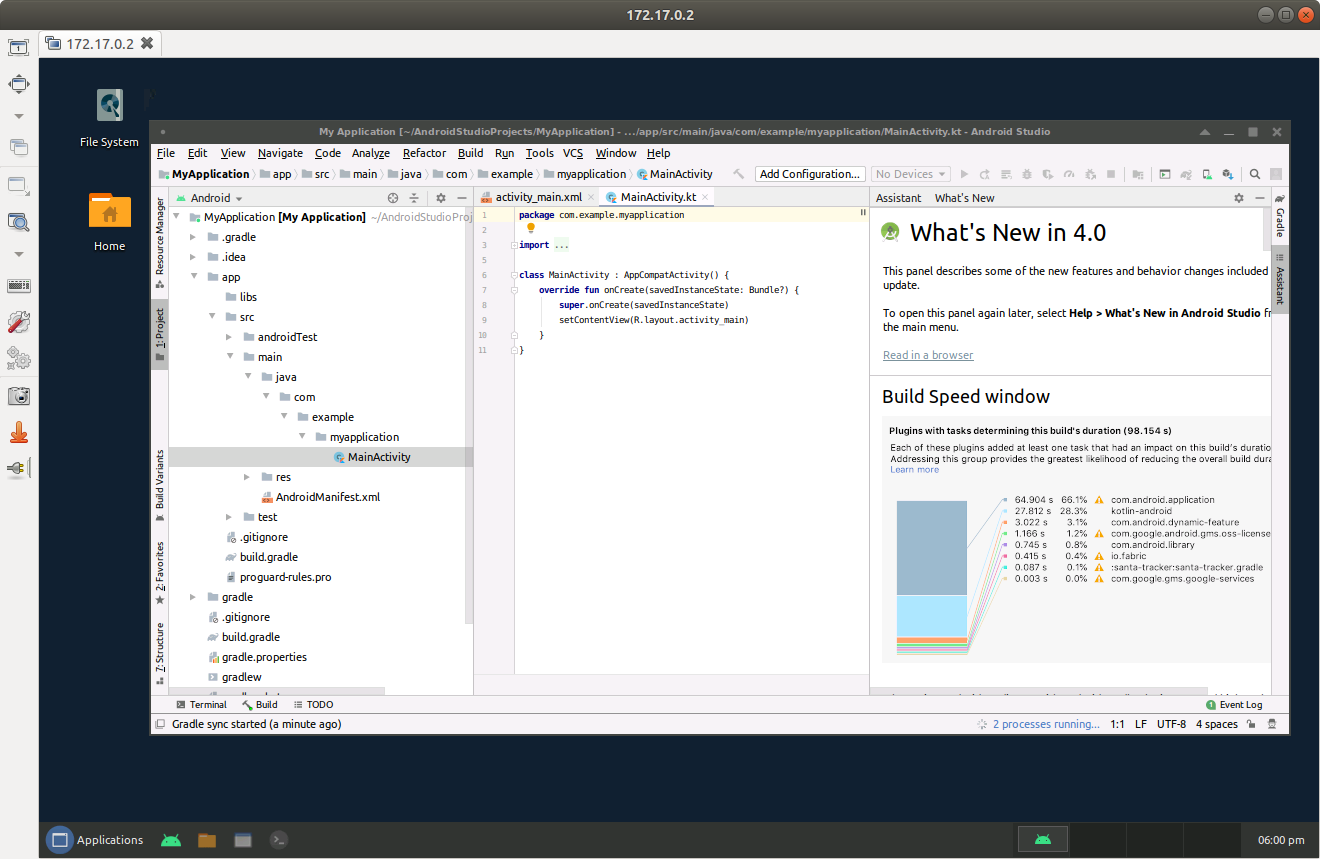Open the Assistant panel gear settings
1320x859 pixels.
(x=1239, y=198)
